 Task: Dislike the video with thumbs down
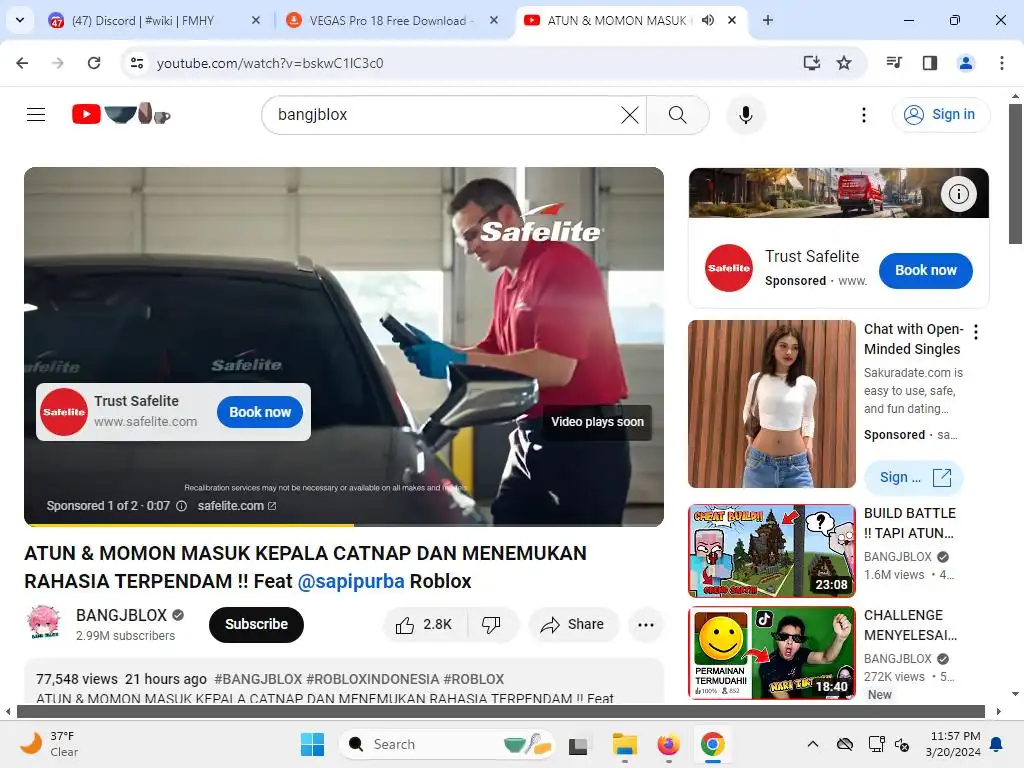[492, 624]
